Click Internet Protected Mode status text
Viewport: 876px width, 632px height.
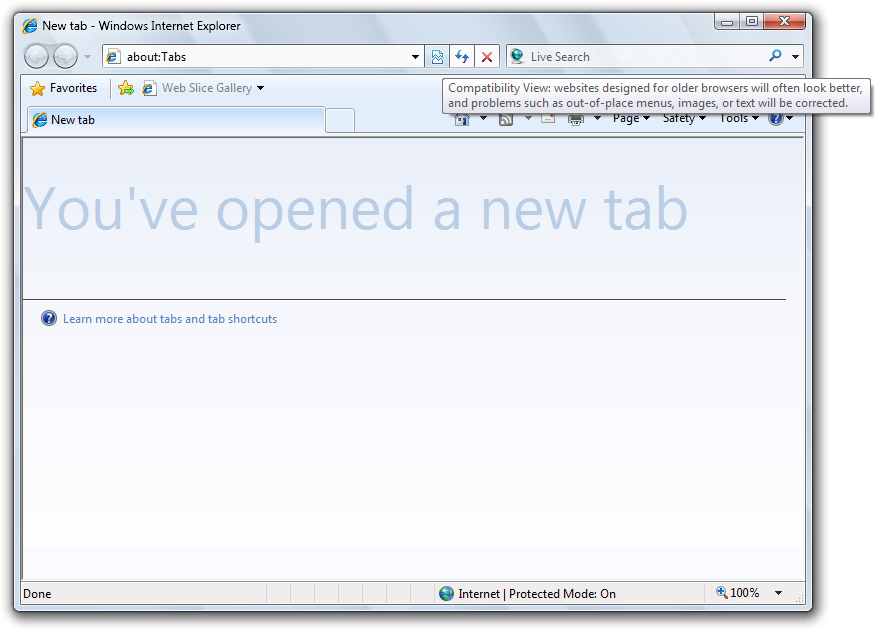tap(537, 593)
